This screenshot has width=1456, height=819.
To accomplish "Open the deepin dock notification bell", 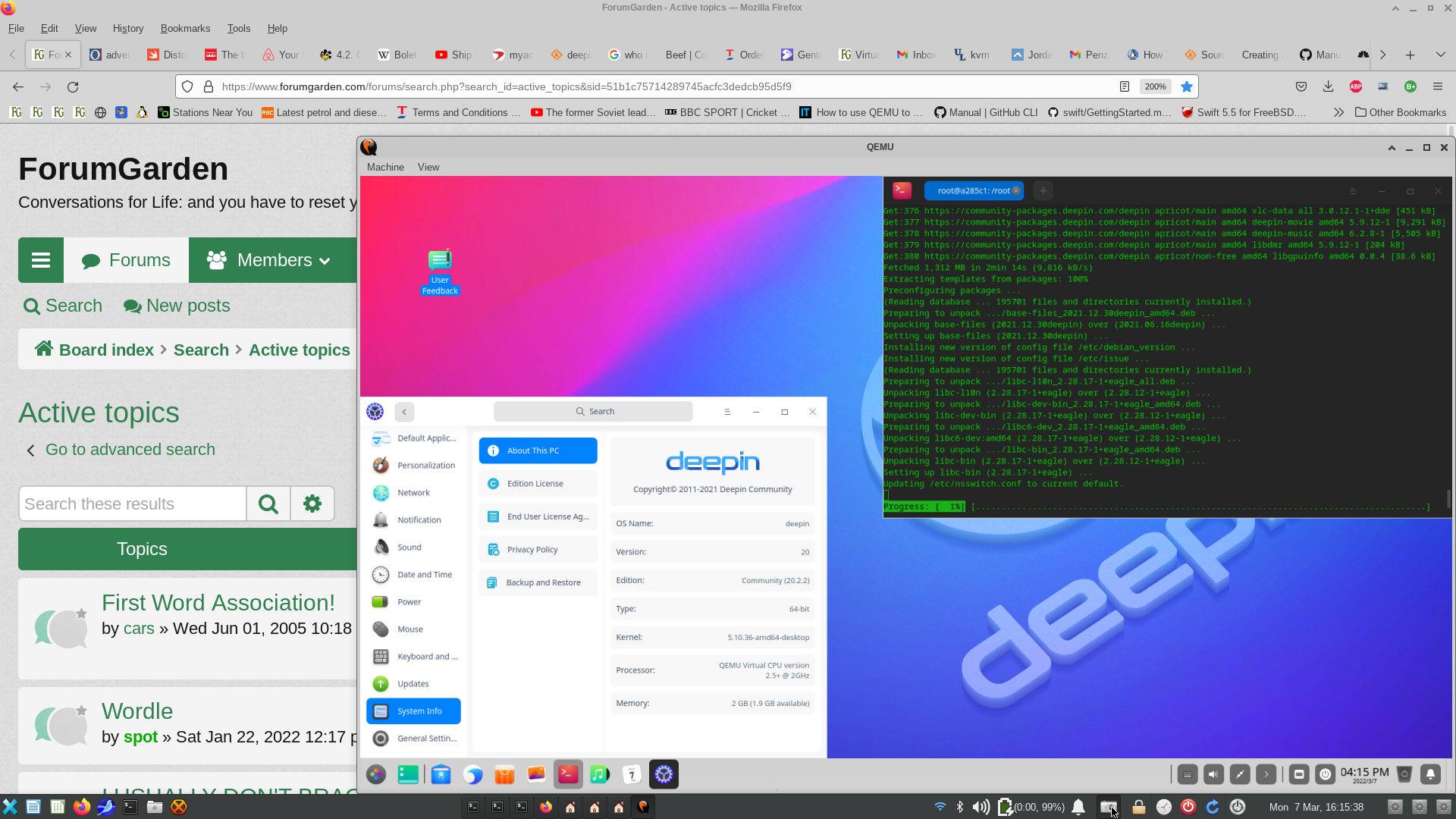I will coord(1430,774).
